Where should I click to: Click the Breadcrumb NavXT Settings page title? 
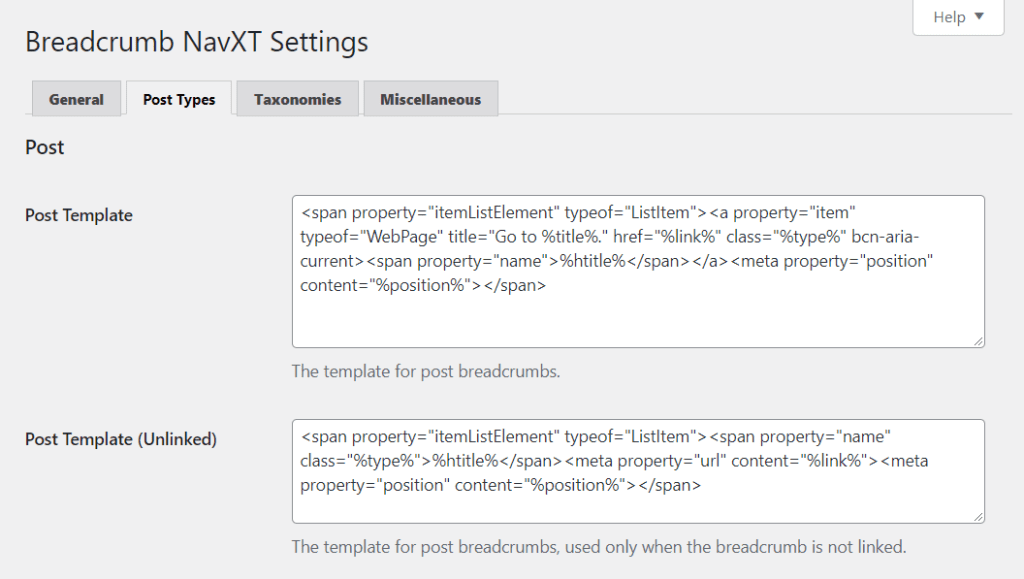197,41
